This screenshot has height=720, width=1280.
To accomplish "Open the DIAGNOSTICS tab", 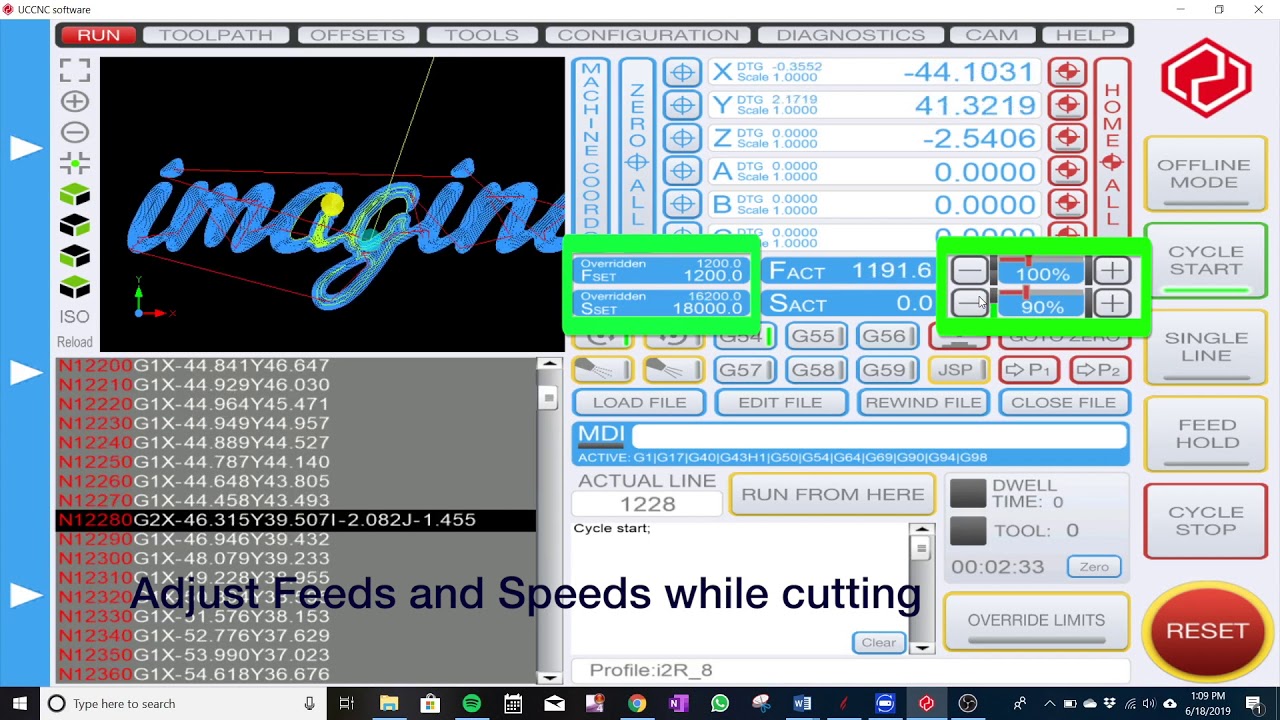I will (x=851, y=35).
